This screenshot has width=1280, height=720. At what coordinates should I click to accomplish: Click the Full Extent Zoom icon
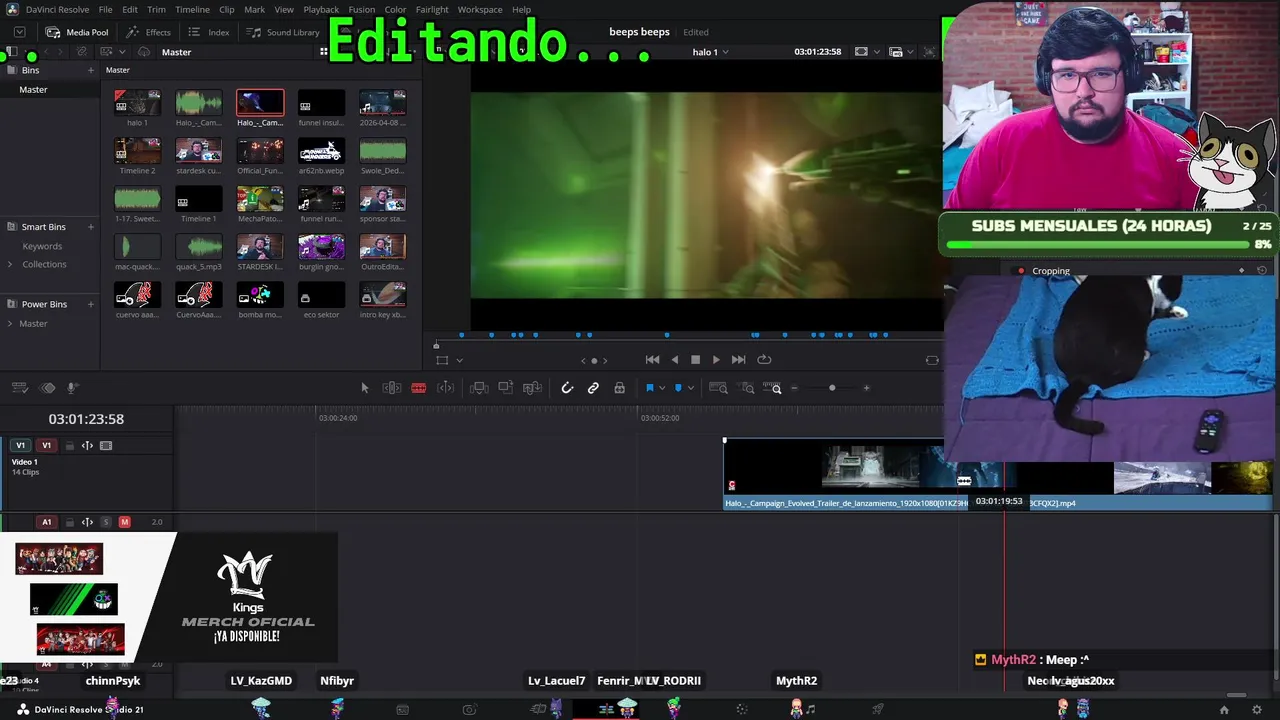(718, 388)
